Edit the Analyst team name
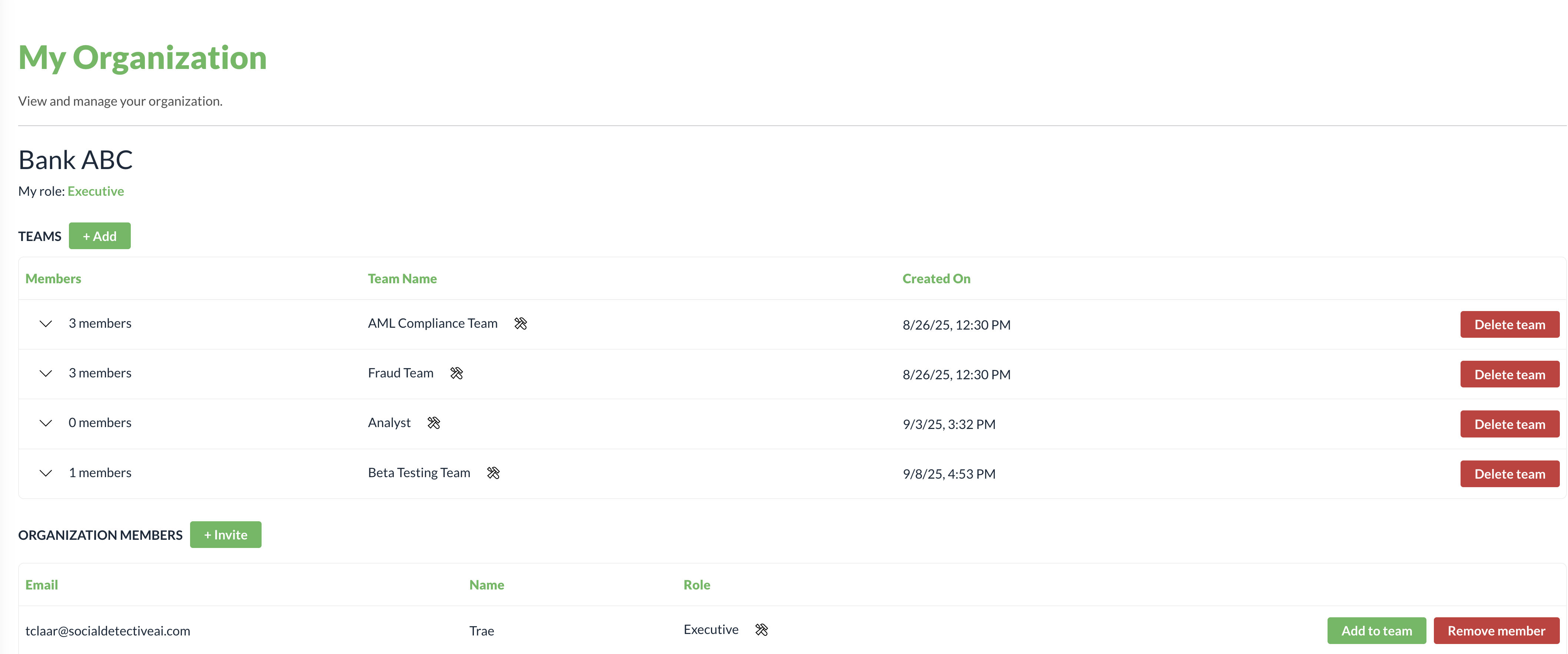This screenshot has height=654, width=1568. coord(434,423)
